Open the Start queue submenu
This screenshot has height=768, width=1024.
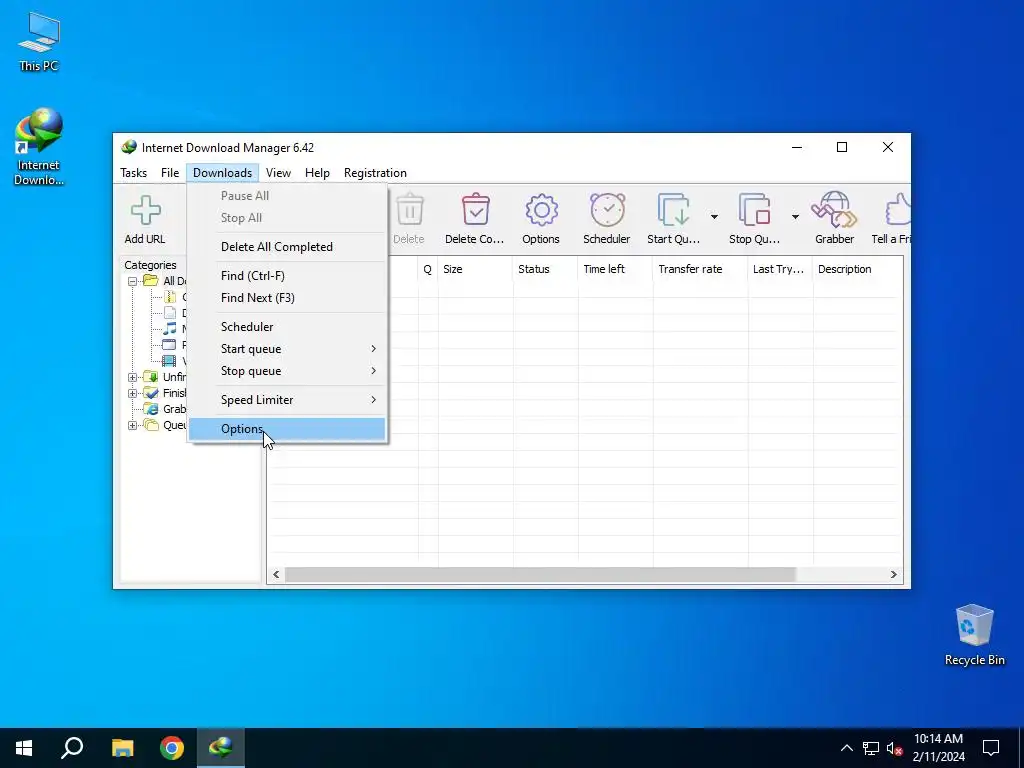click(x=287, y=349)
